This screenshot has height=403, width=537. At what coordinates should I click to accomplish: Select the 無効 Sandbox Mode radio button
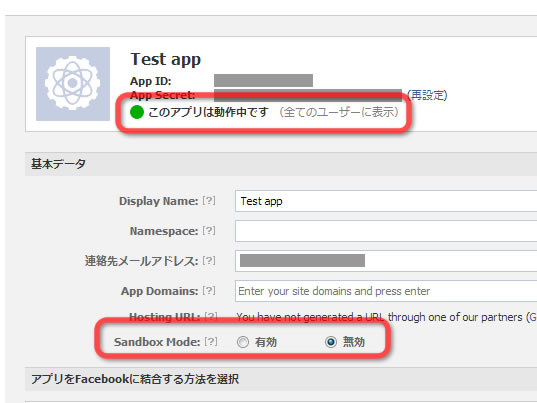point(331,342)
